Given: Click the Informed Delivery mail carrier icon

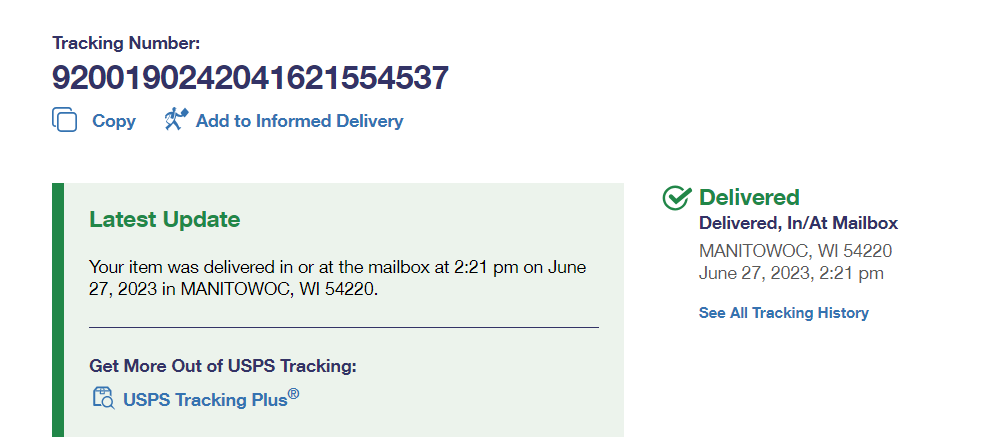Looking at the screenshot, I should (x=177, y=120).
